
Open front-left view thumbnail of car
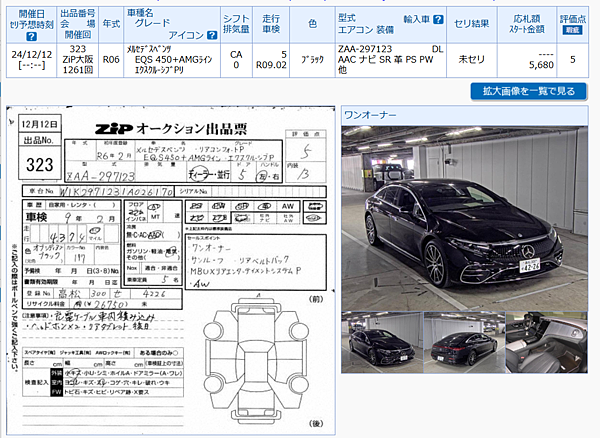point(382,342)
